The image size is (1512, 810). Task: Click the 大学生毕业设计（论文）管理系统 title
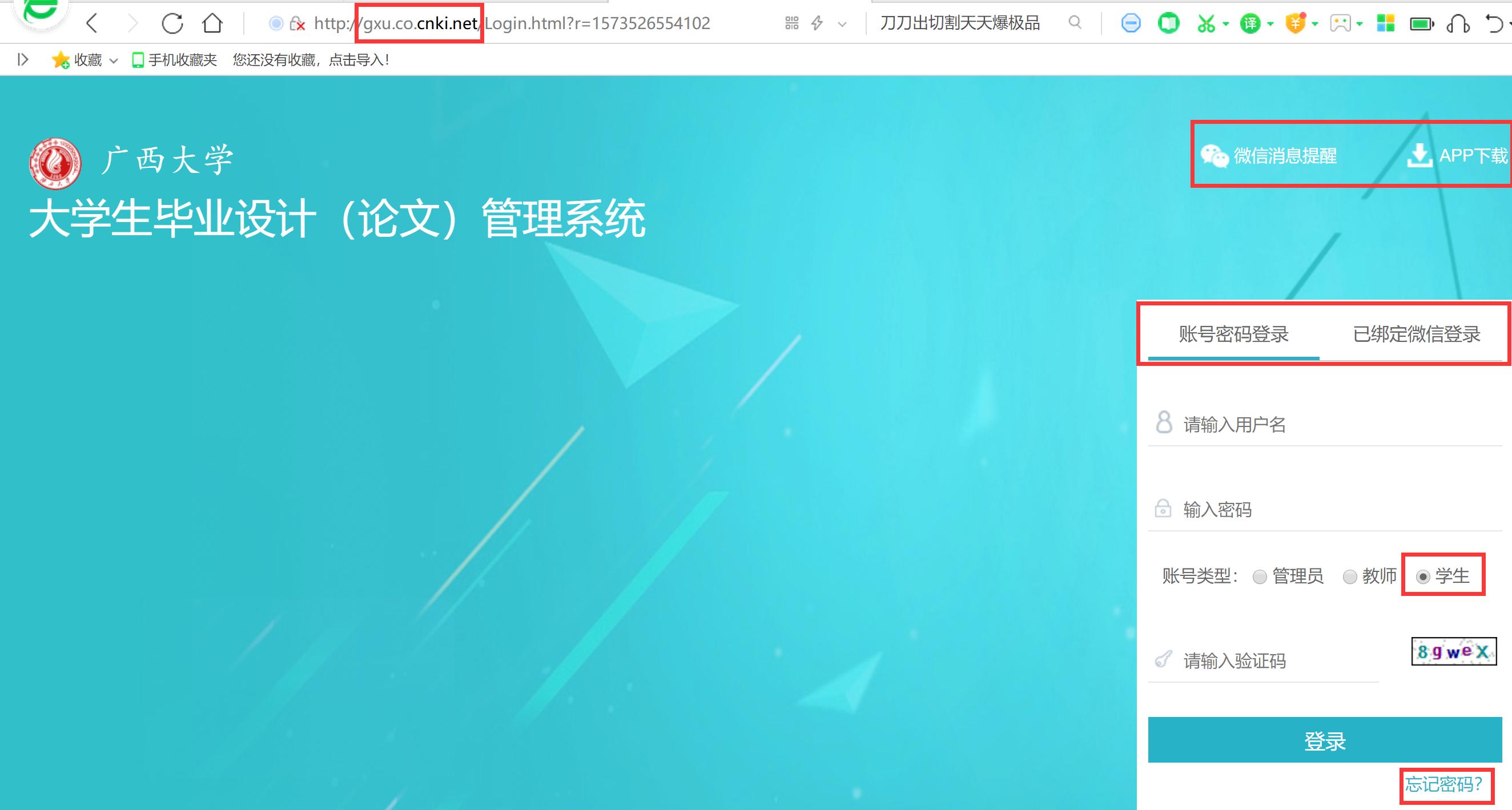tap(337, 219)
